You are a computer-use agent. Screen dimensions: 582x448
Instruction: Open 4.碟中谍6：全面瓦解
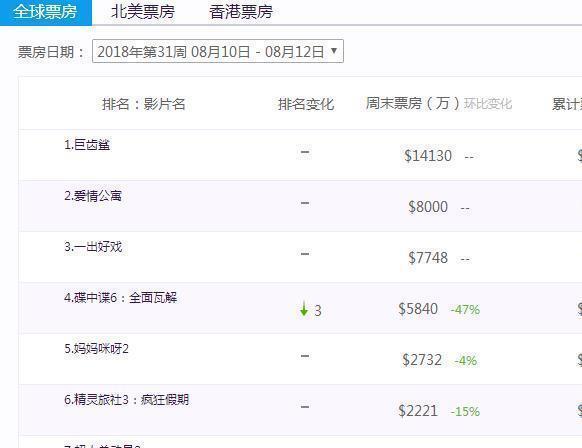click(x=121, y=297)
